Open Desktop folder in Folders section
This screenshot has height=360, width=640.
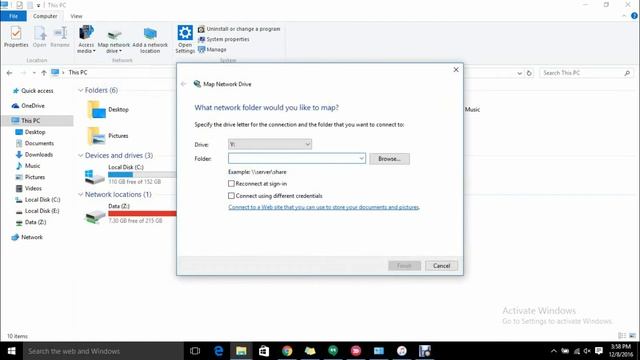pos(108,109)
